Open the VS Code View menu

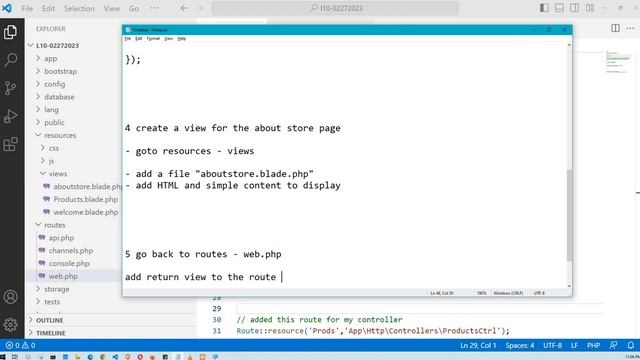pos(111,8)
